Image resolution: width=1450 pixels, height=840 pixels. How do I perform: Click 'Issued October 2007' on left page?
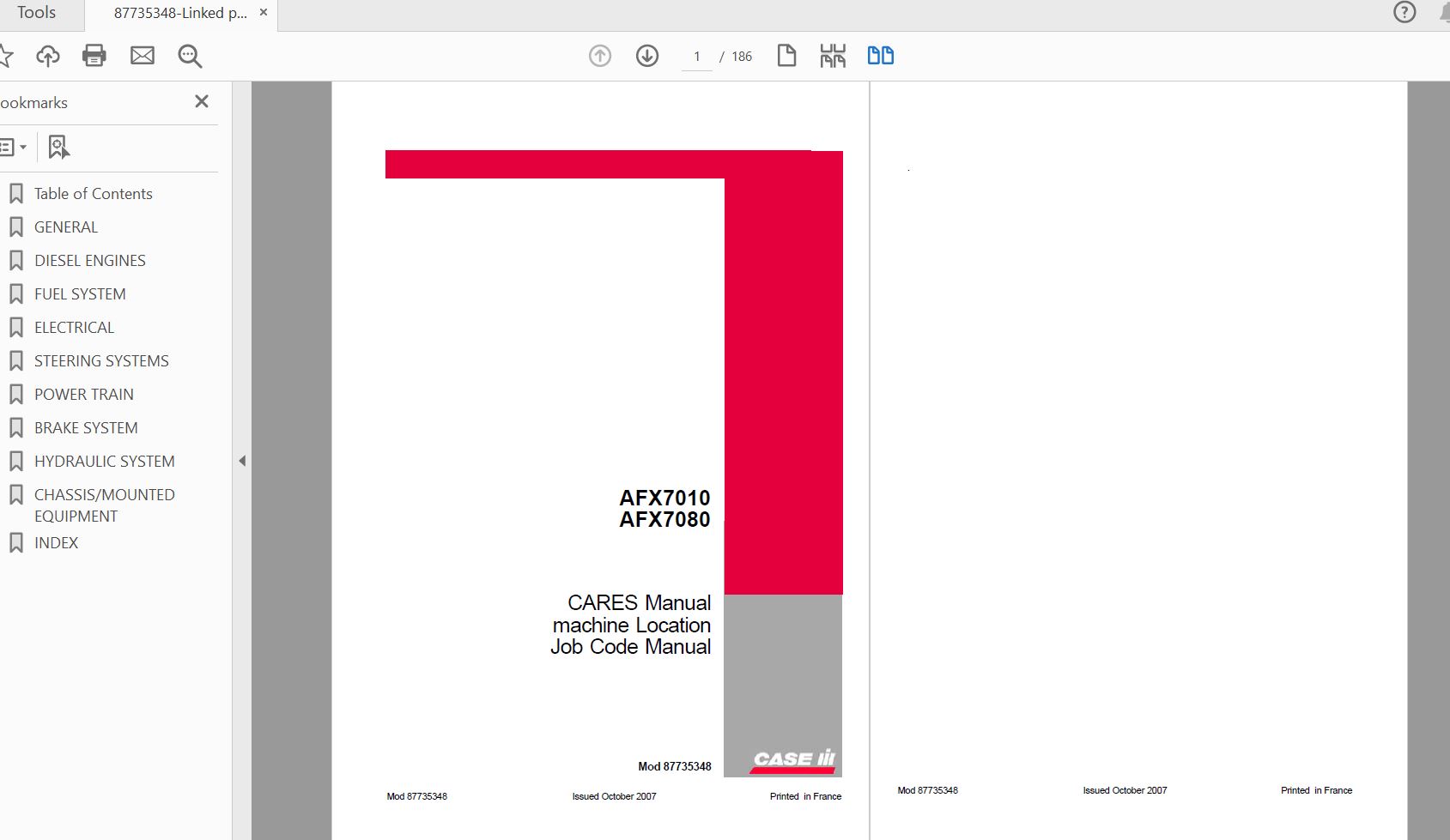[615, 797]
